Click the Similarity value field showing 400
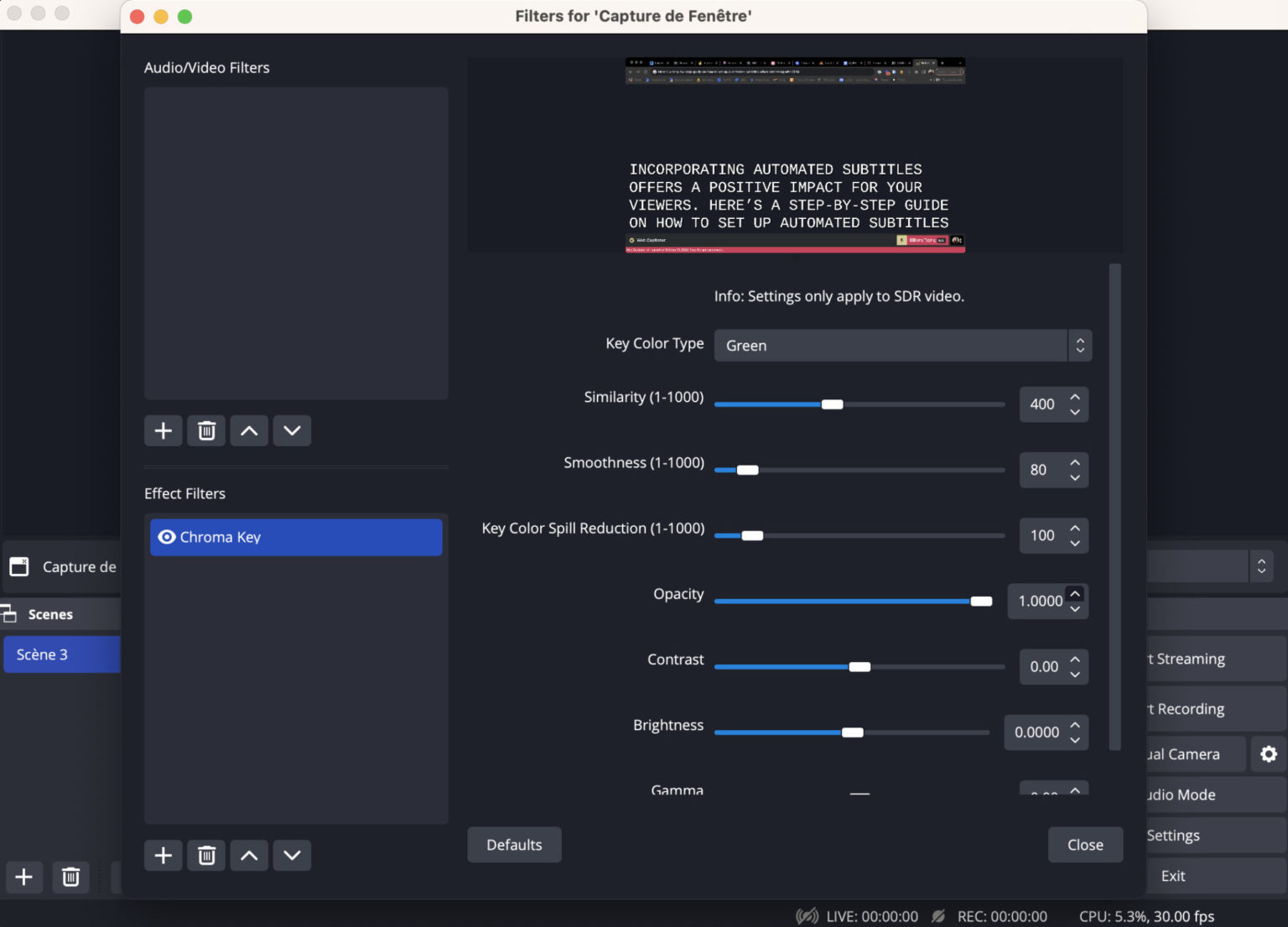This screenshot has height=927, width=1288. [1042, 404]
